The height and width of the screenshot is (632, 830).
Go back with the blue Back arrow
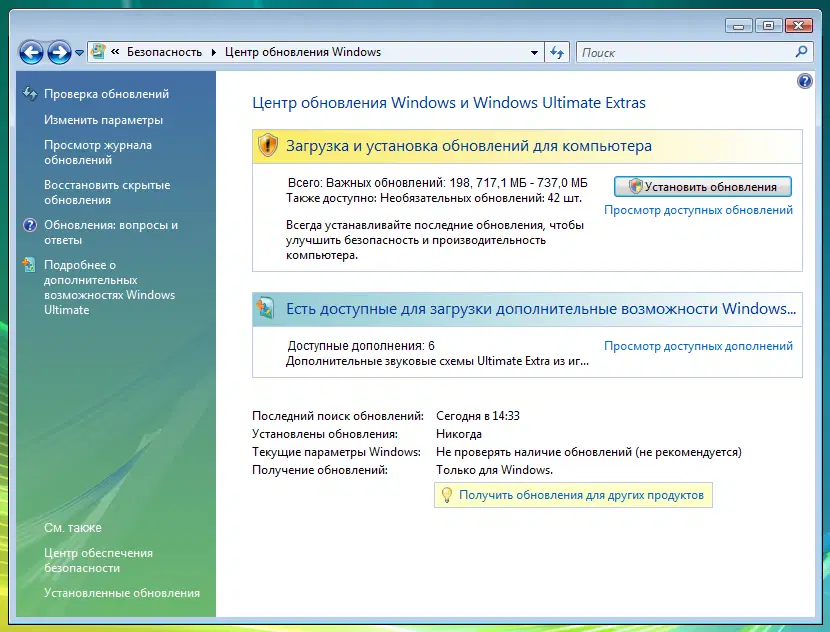(31, 52)
